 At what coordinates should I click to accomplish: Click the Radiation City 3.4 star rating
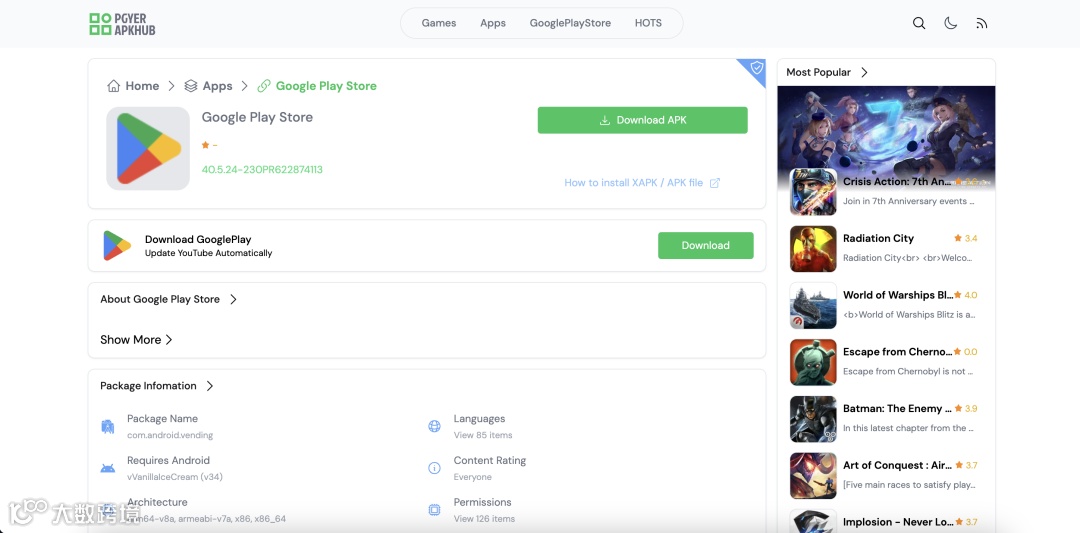point(966,238)
